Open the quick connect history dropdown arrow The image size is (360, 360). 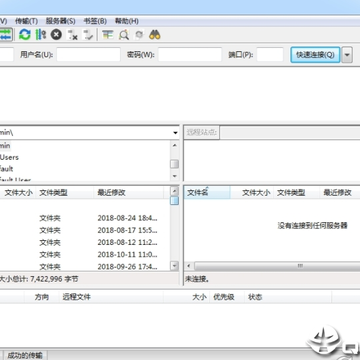[347, 55]
